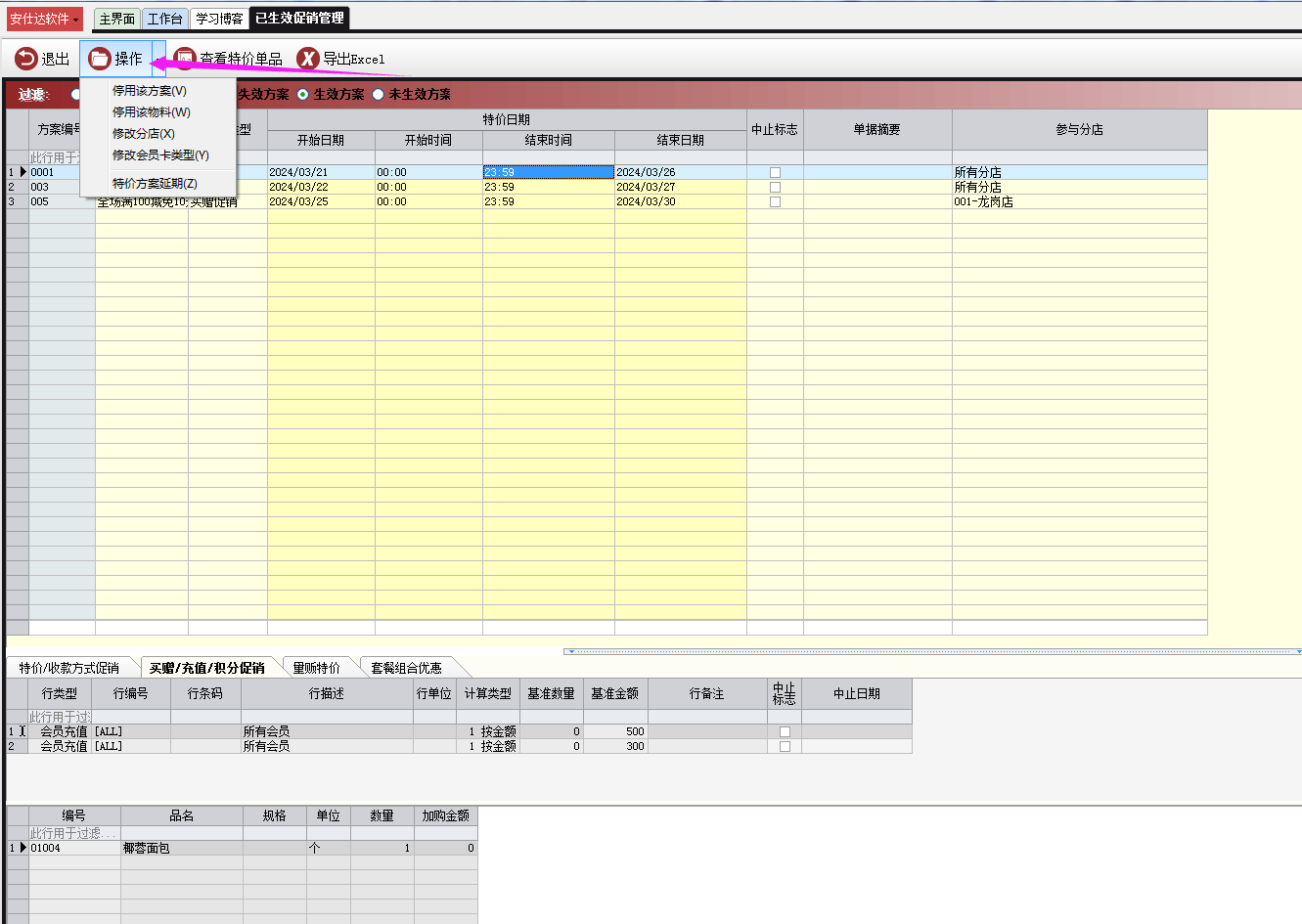Select plan number cell 003

[x=62, y=187]
